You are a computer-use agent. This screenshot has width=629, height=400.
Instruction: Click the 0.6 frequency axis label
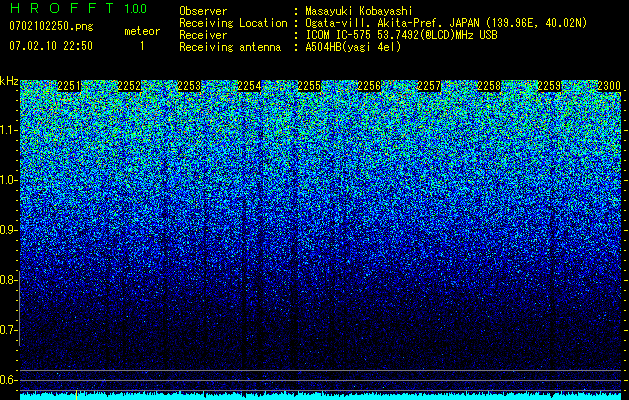(x=8, y=380)
